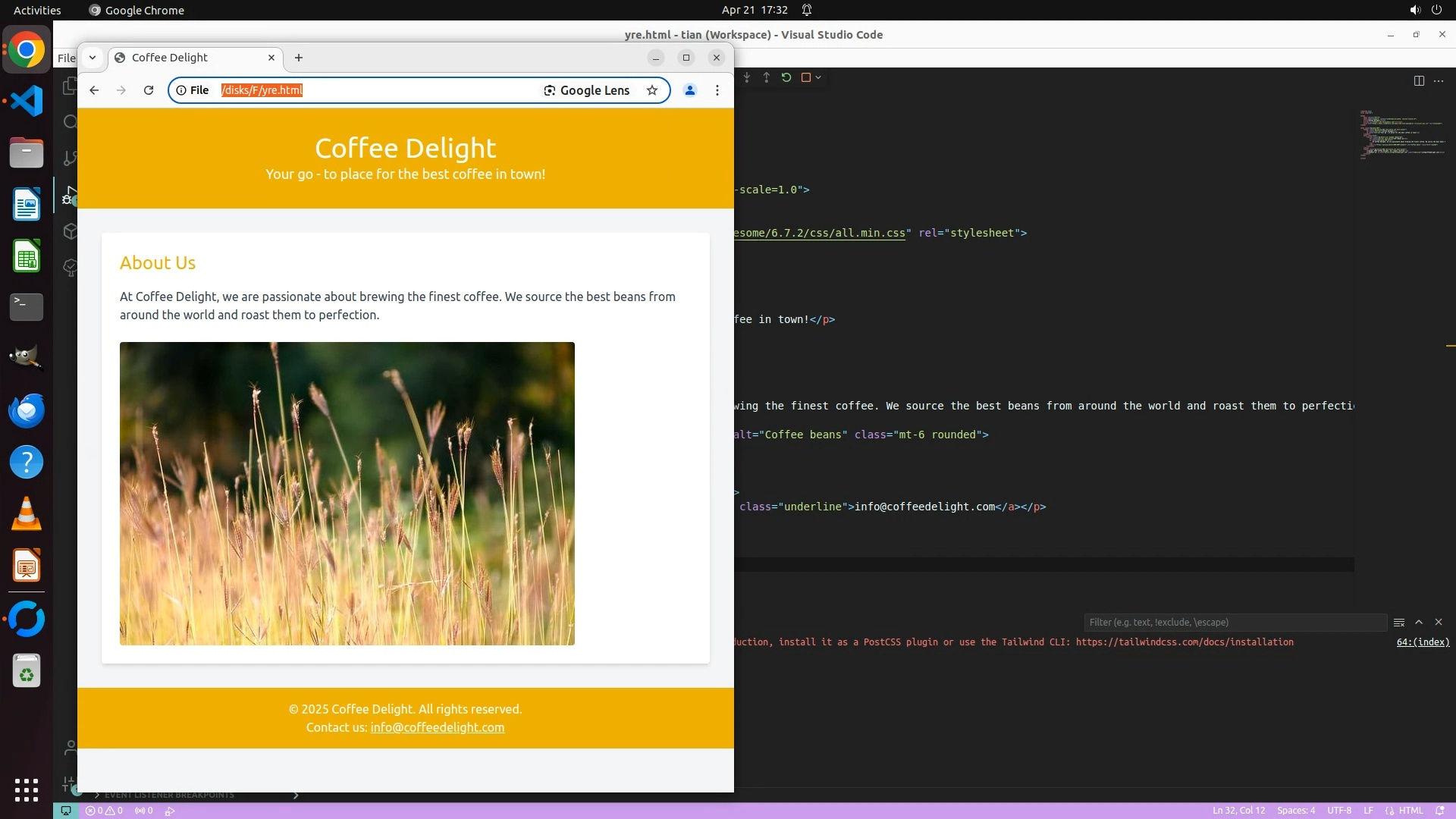This screenshot has height=819, width=1456.
Task: Reload the Coffee Delight page
Action: coord(149,90)
